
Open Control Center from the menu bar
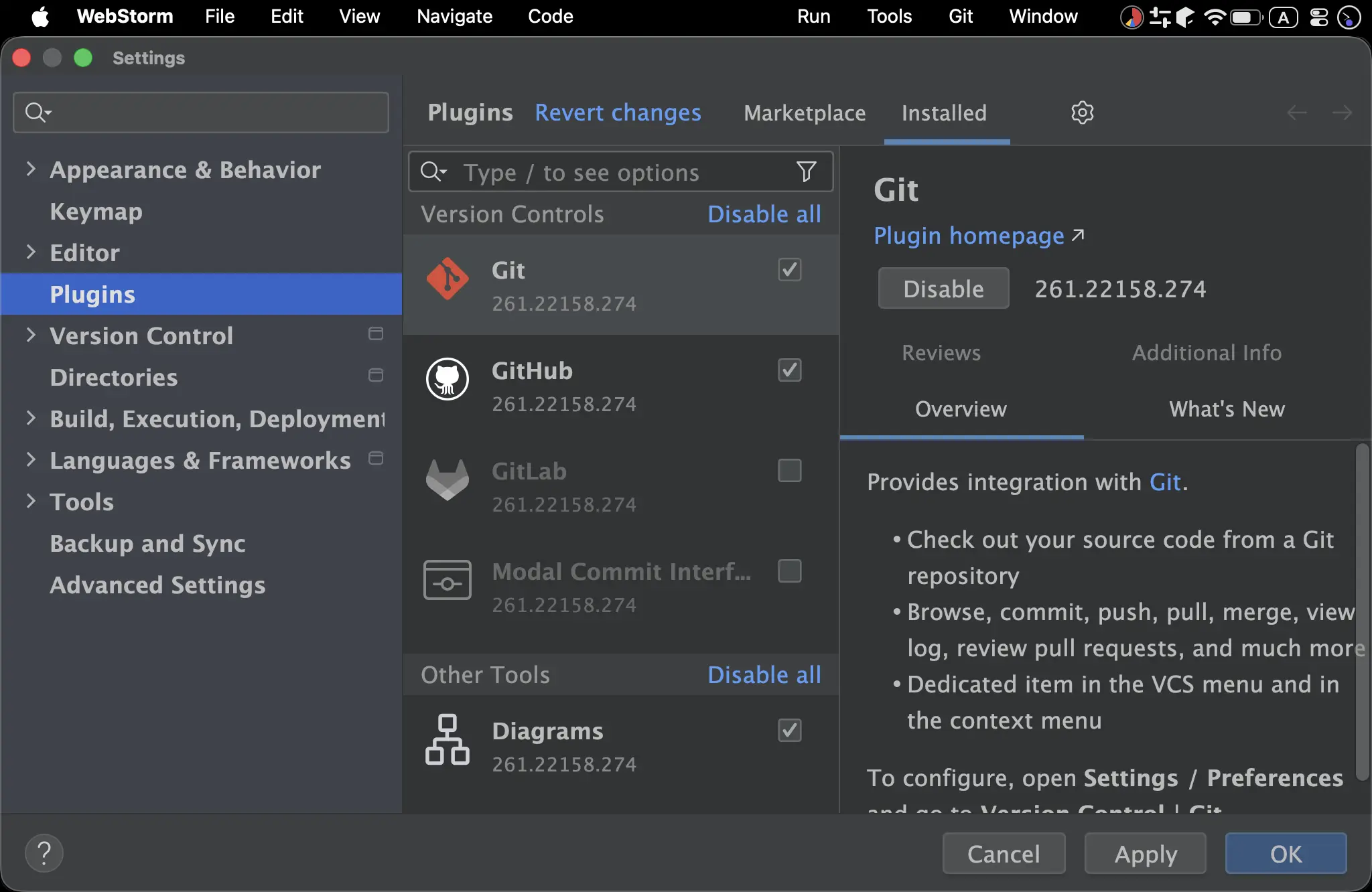tap(1318, 17)
